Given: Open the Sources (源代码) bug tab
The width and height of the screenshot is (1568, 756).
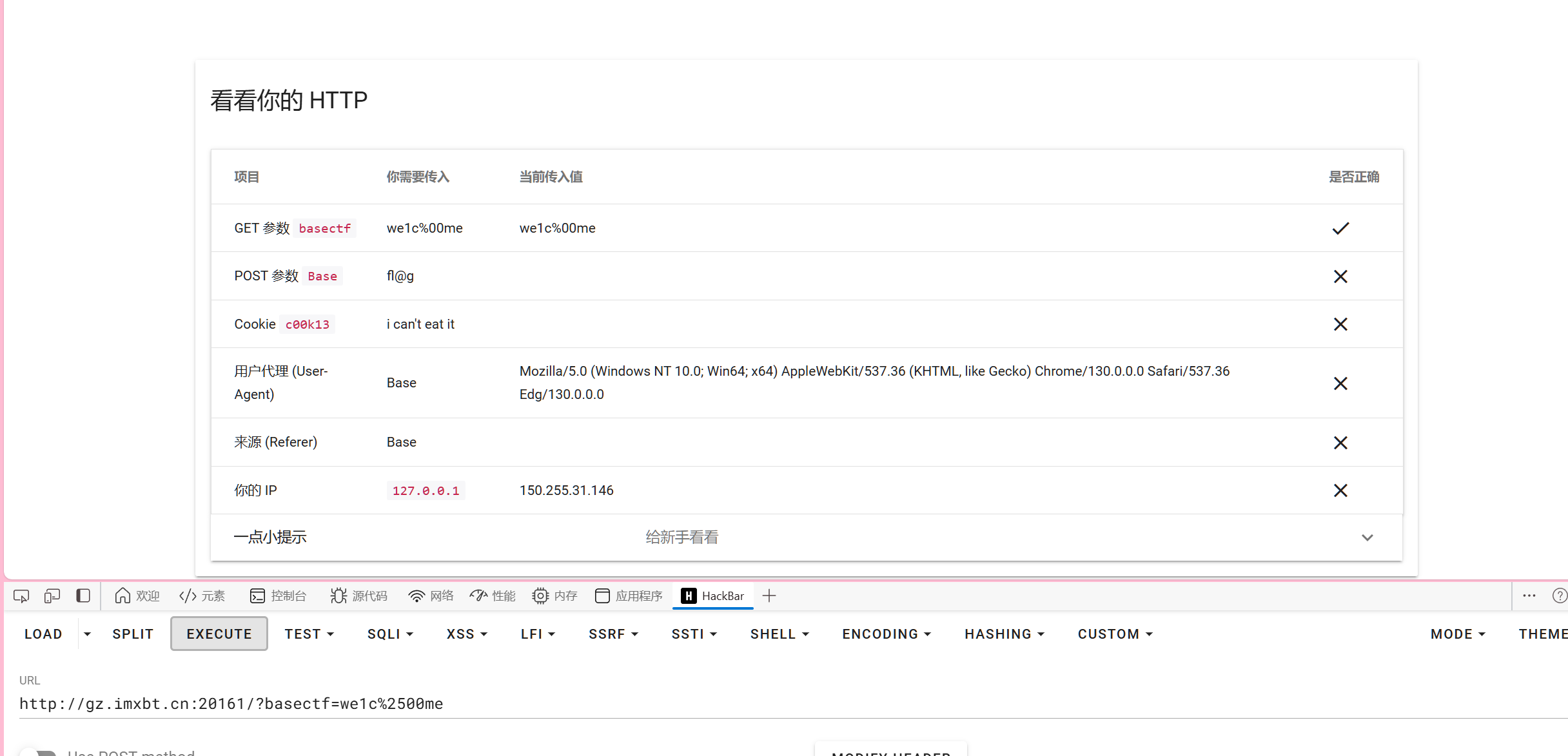Looking at the screenshot, I should [x=358, y=596].
